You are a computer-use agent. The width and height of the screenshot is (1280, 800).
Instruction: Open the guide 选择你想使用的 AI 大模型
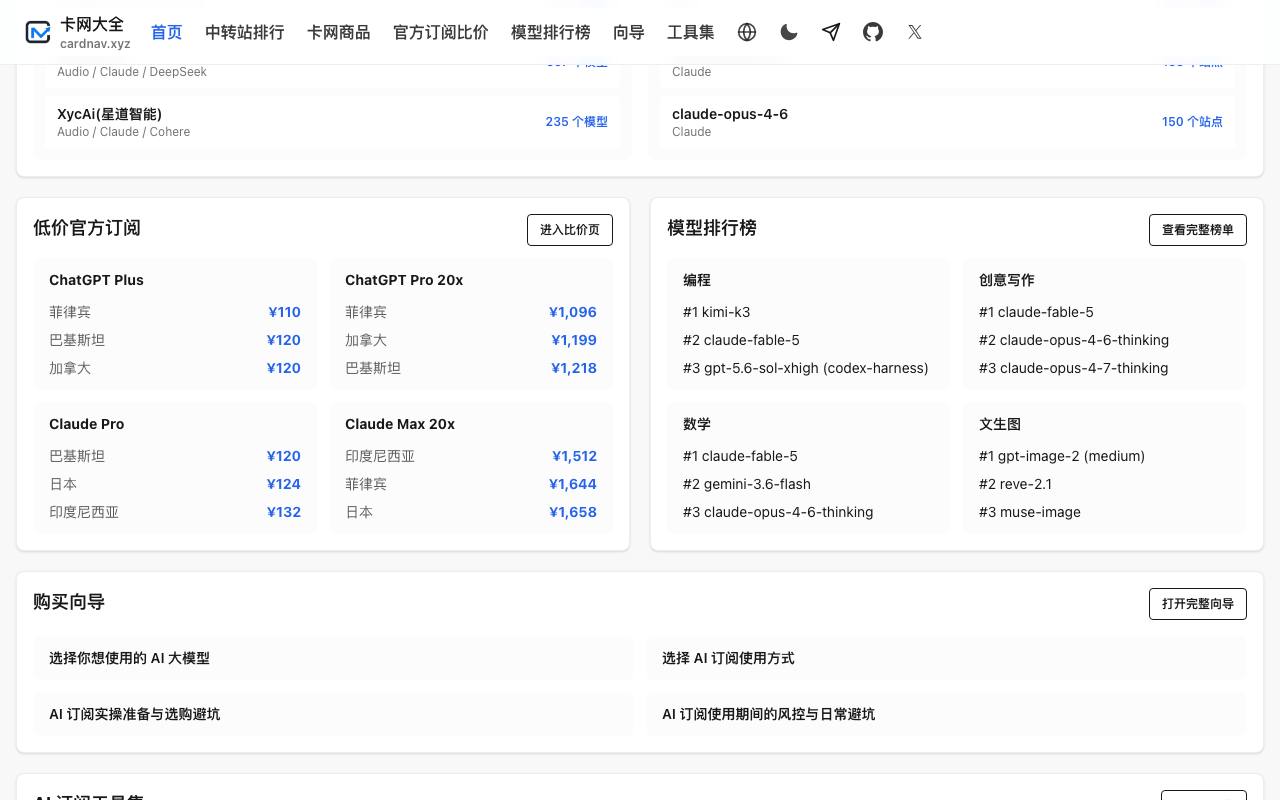[x=333, y=658]
